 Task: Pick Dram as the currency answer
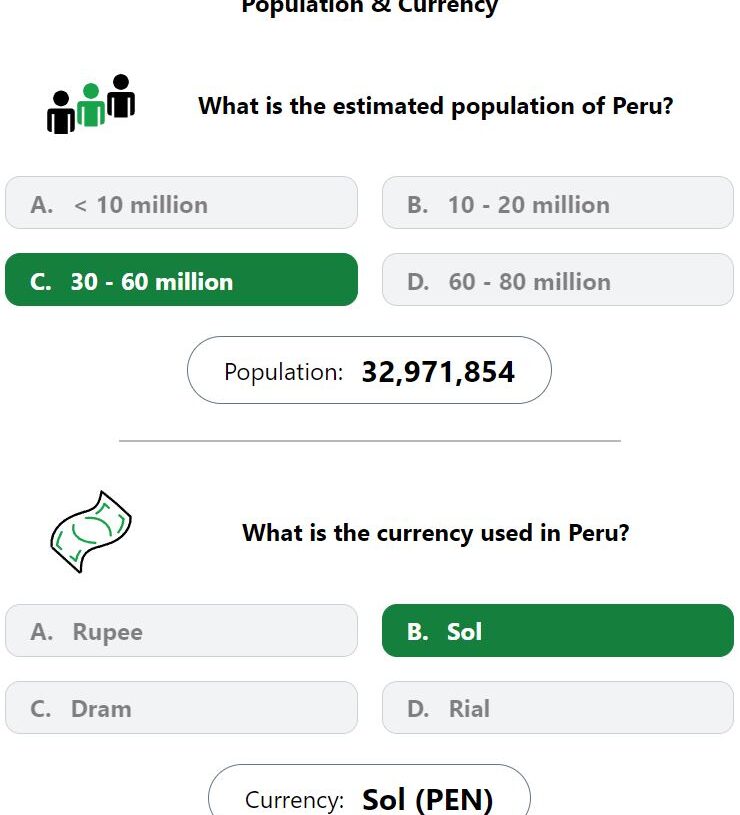coord(181,707)
